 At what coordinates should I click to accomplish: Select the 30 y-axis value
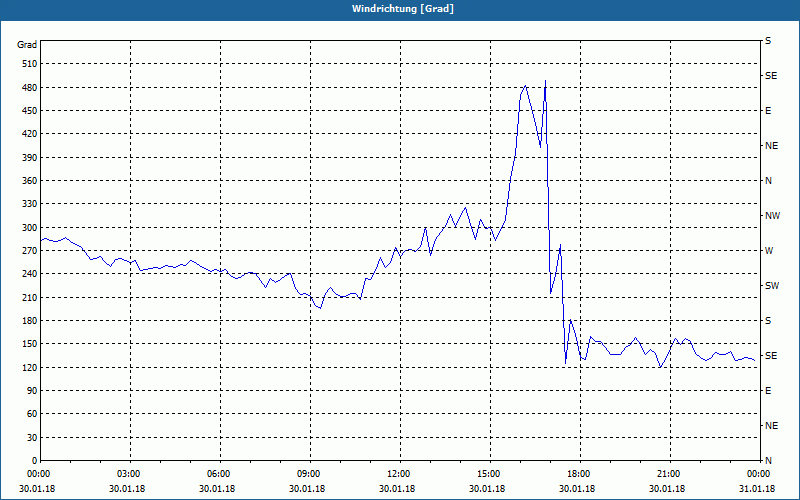click(32, 438)
